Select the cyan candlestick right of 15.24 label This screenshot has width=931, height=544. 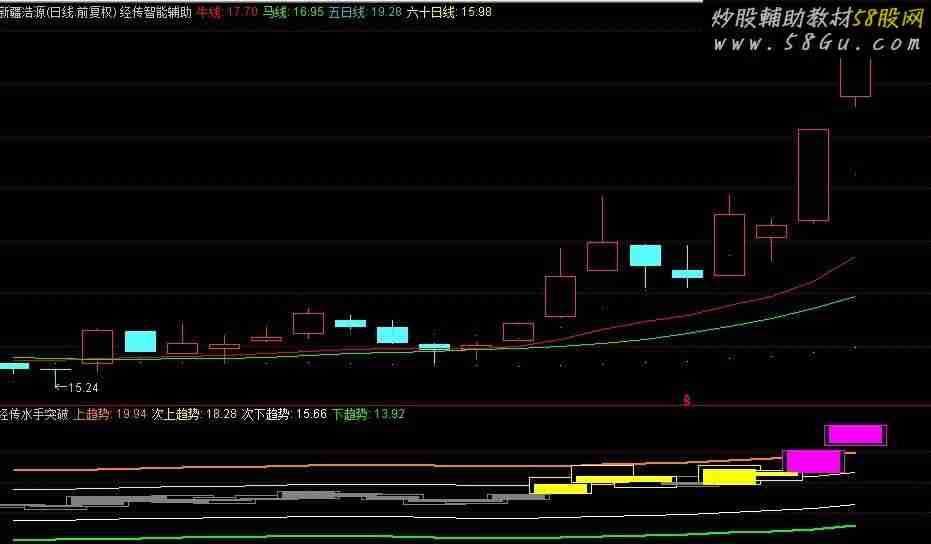point(140,341)
